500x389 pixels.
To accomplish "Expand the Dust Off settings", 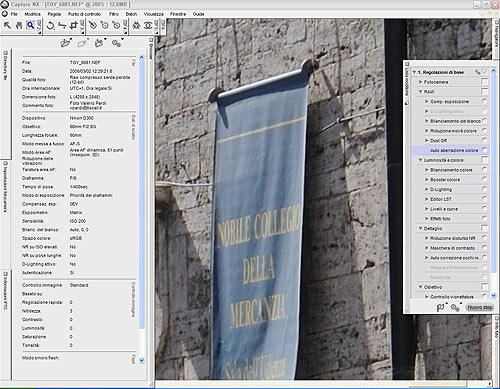I will pyautogui.click(x=426, y=140).
